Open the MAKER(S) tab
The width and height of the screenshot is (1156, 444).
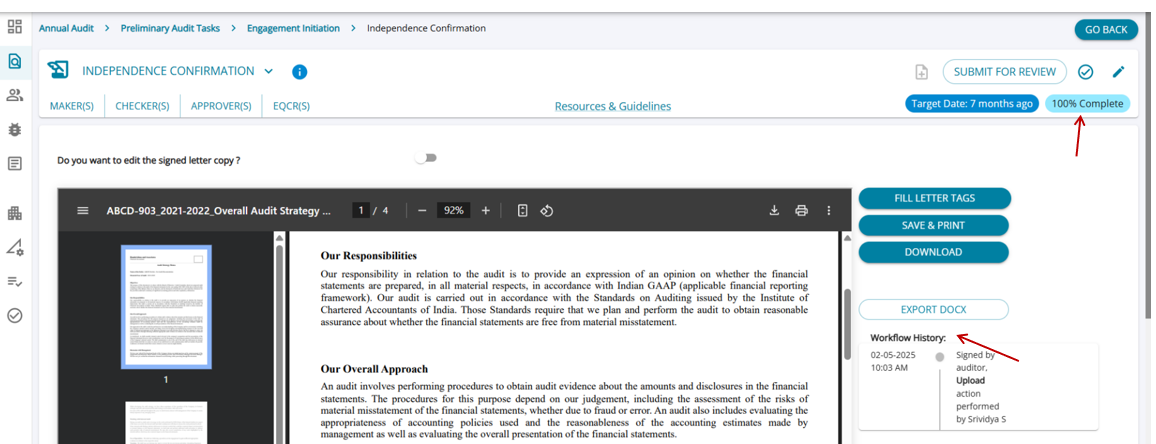point(72,105)
